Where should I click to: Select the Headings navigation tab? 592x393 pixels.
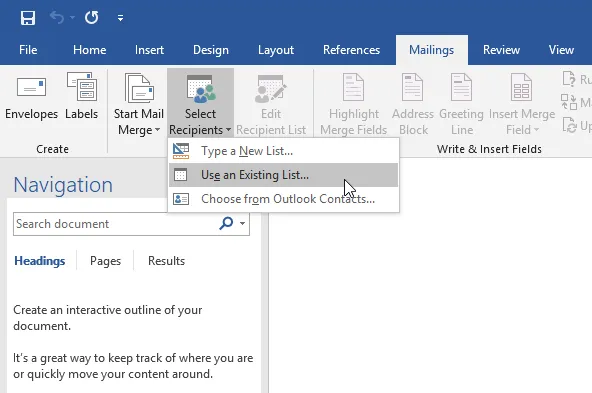[40, 261]
